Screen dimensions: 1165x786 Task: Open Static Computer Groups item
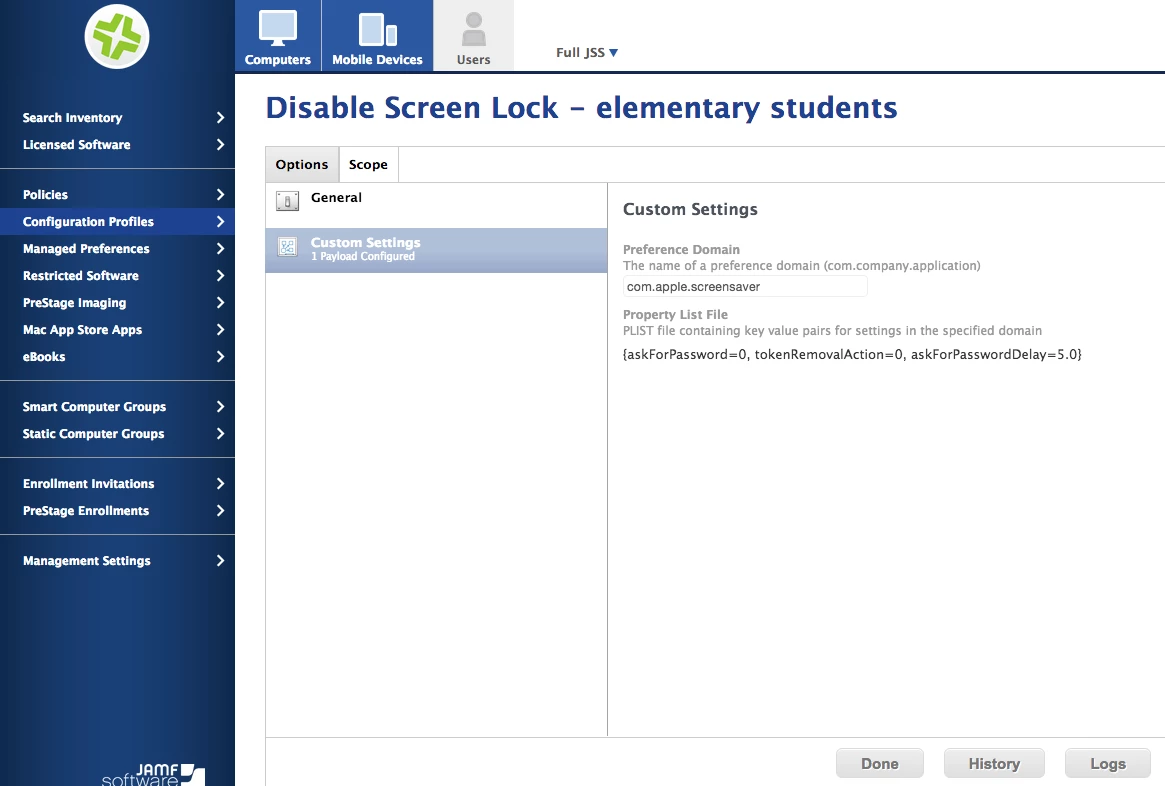coord(94,434)
